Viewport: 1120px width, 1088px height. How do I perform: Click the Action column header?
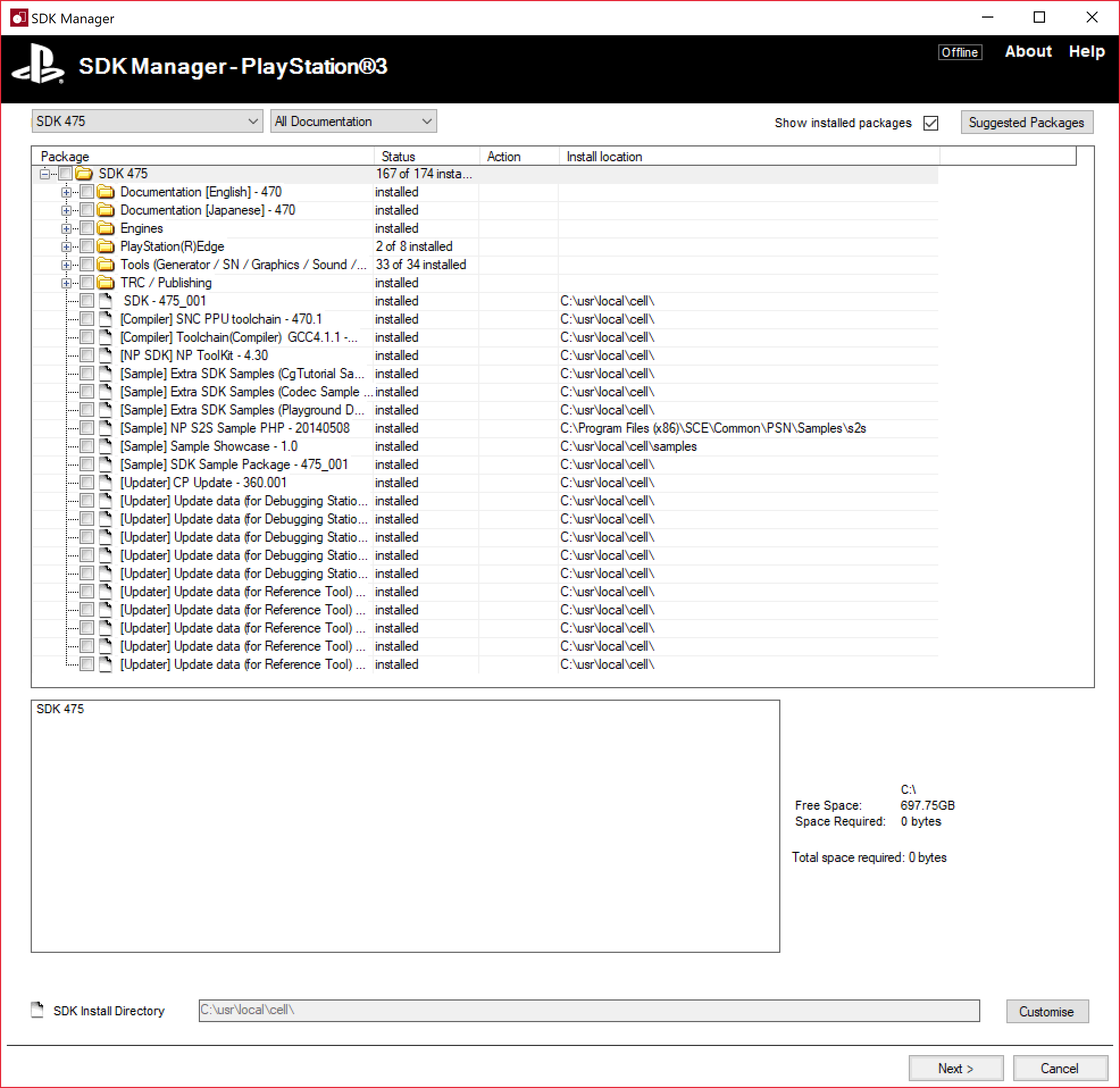point(520,156)
